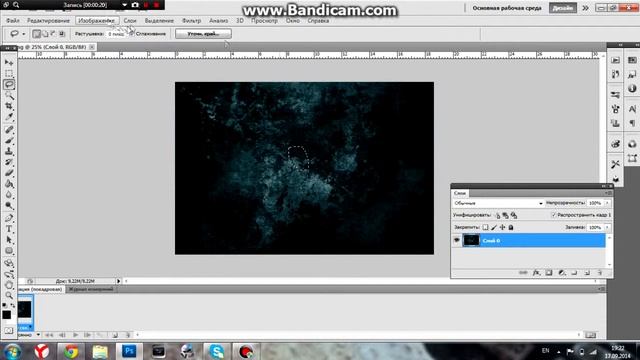Hide layer Слой 0 via eye icon
The image size is (640, 360).
(x=456, y=240)
